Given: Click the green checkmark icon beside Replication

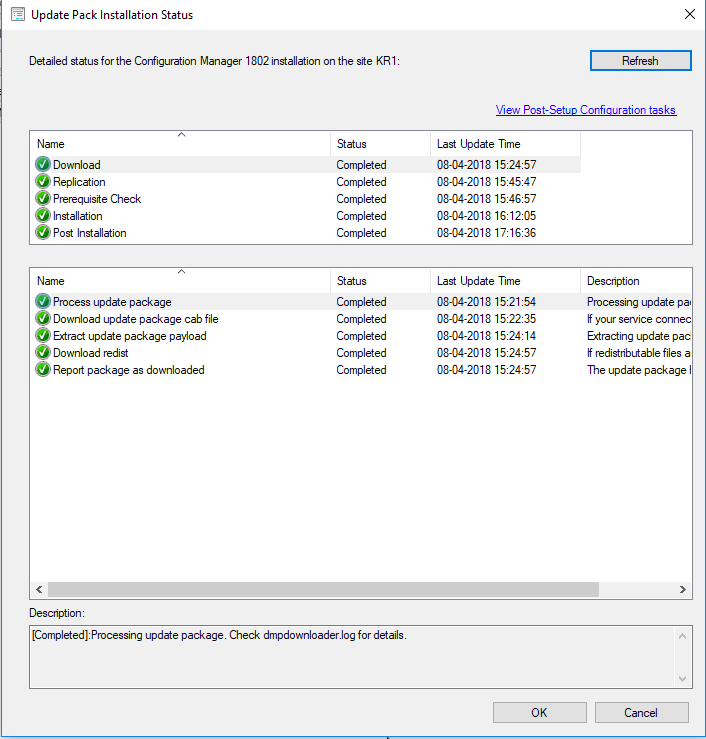Looking at the screenshot, I should click(43, 181).
